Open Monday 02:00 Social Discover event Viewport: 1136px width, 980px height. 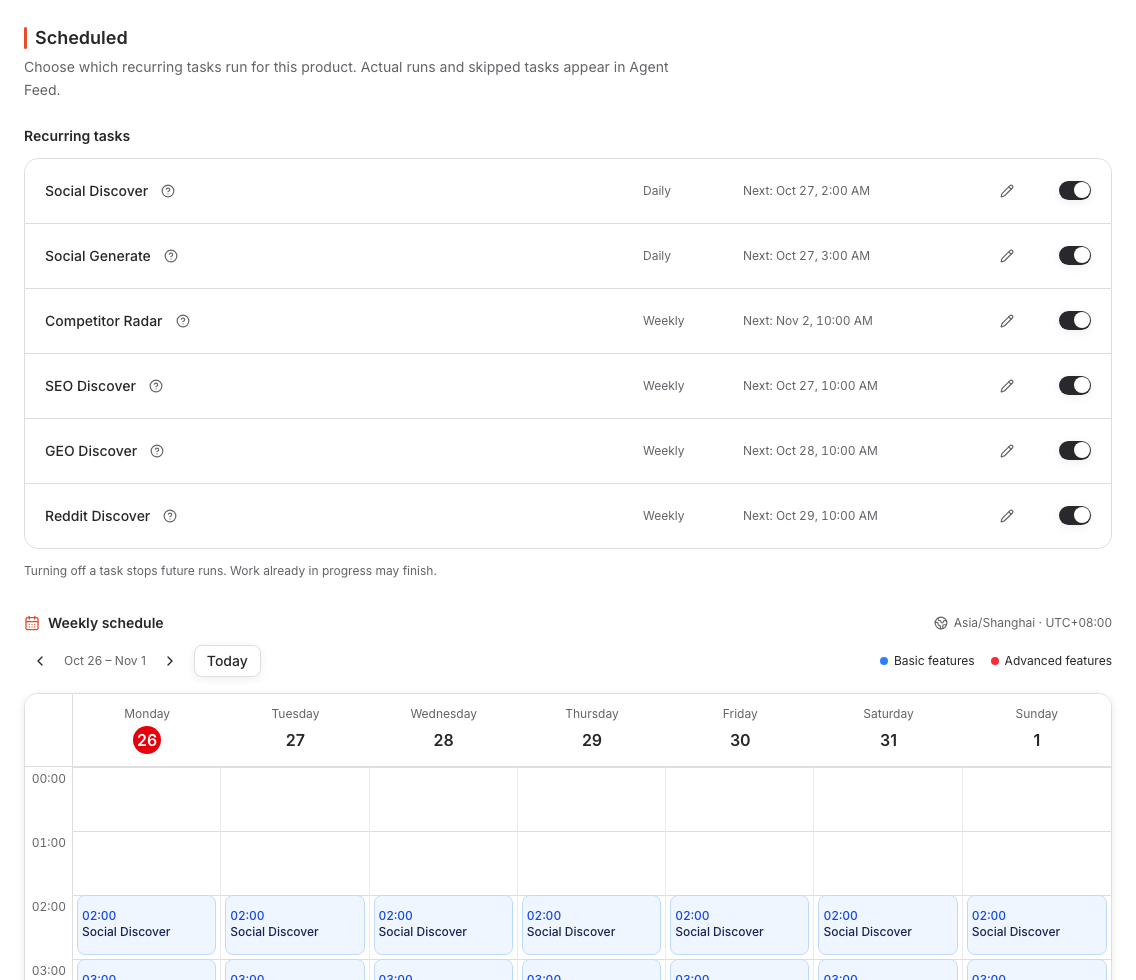point(146,925)
